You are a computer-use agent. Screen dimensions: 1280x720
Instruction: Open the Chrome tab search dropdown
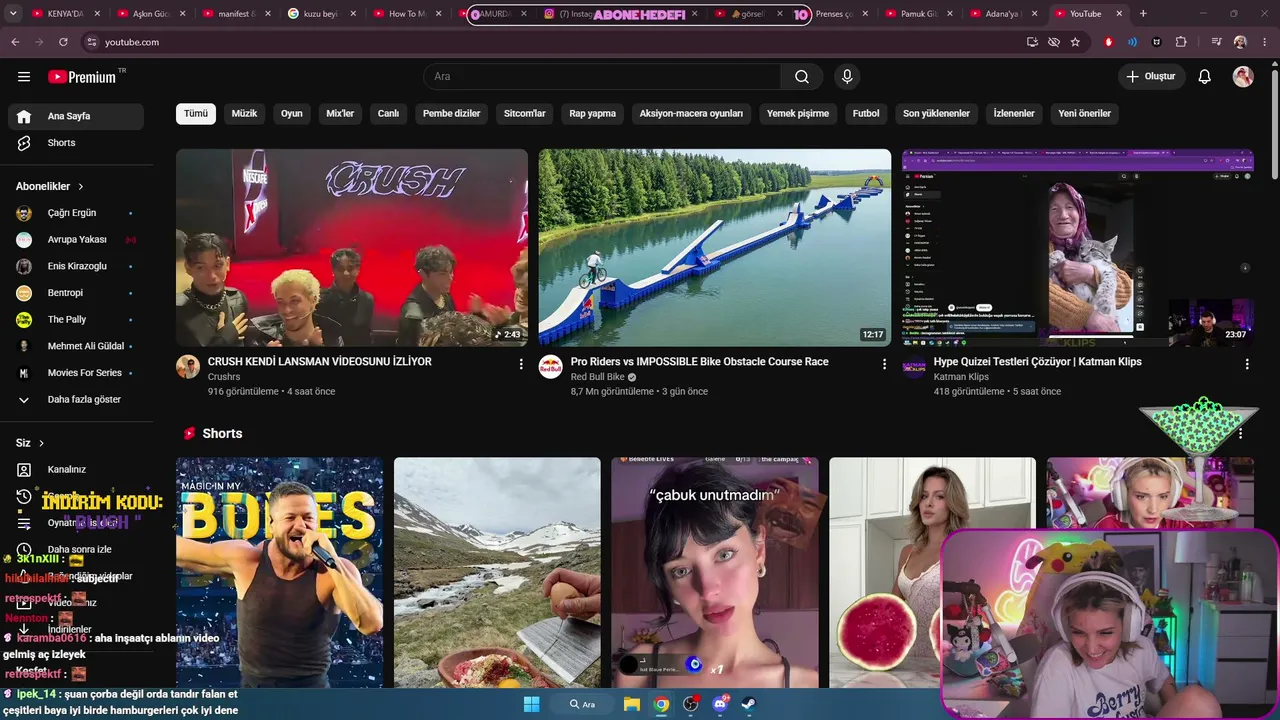point(14,14)
